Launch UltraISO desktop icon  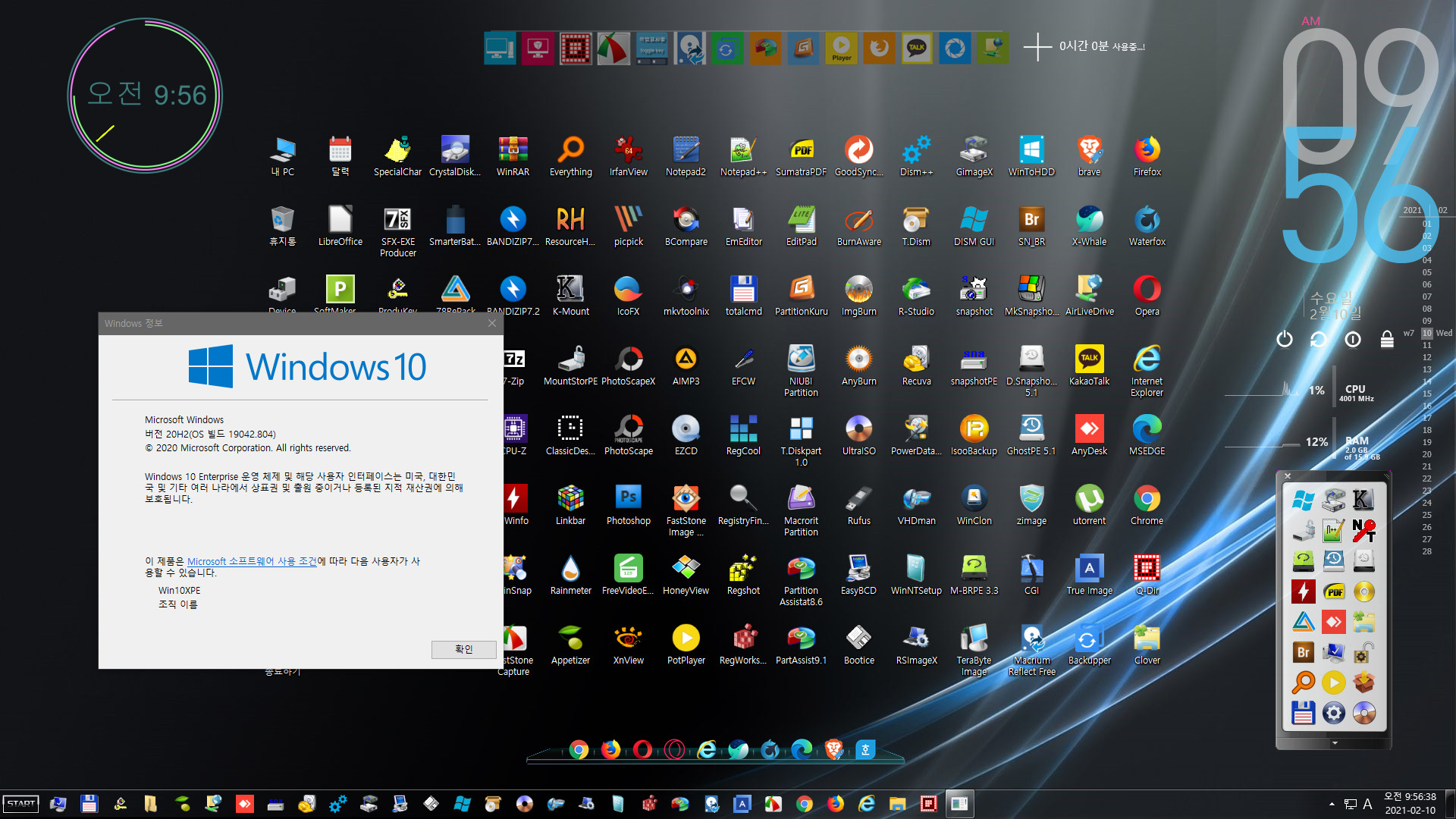coord(858,435)
